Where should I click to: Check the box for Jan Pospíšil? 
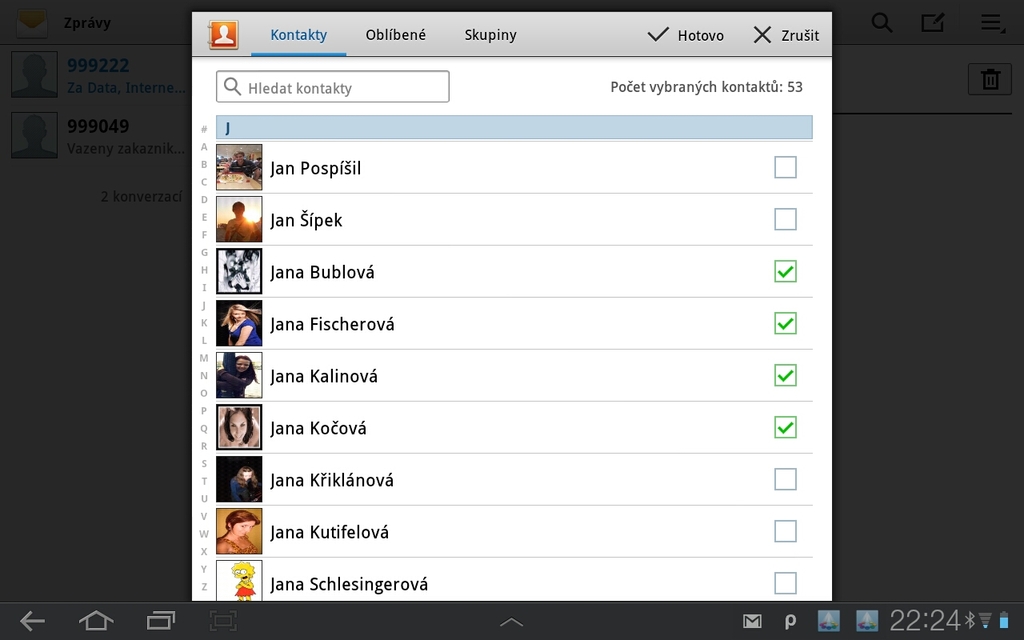point(785,167)
